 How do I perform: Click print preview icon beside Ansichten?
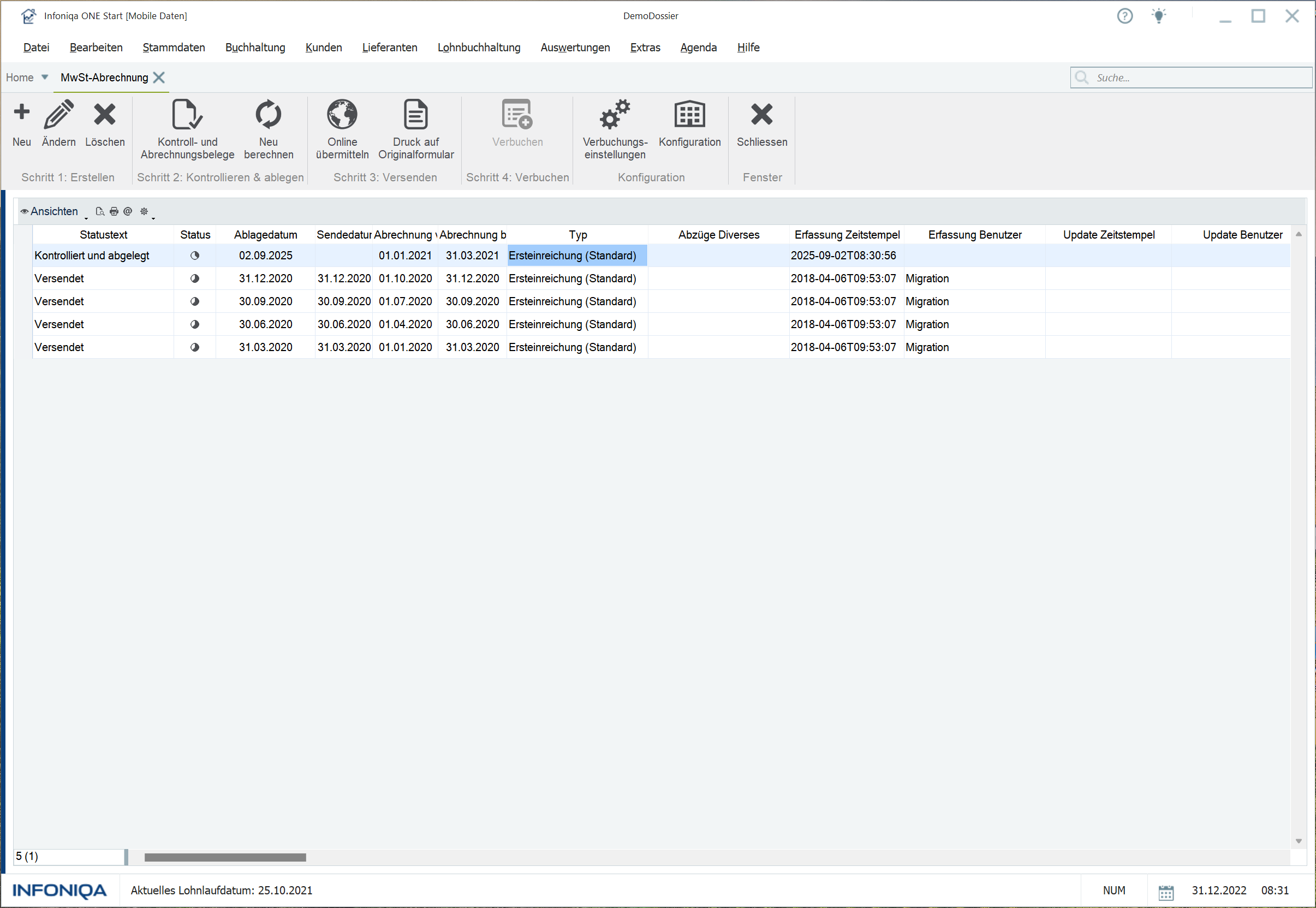(100, 212)
